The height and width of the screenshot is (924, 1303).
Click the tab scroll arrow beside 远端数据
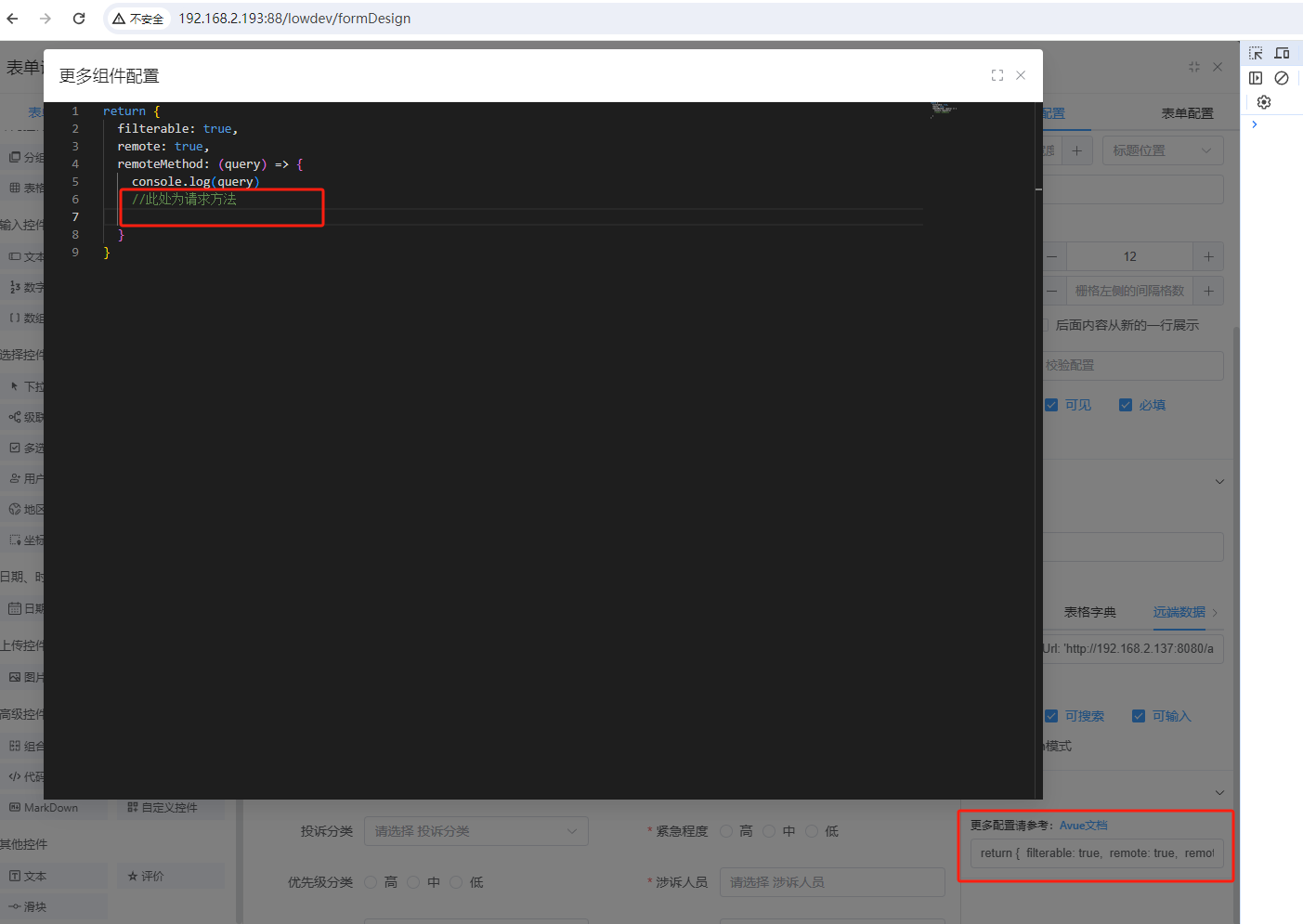[x=1215, y=613]
